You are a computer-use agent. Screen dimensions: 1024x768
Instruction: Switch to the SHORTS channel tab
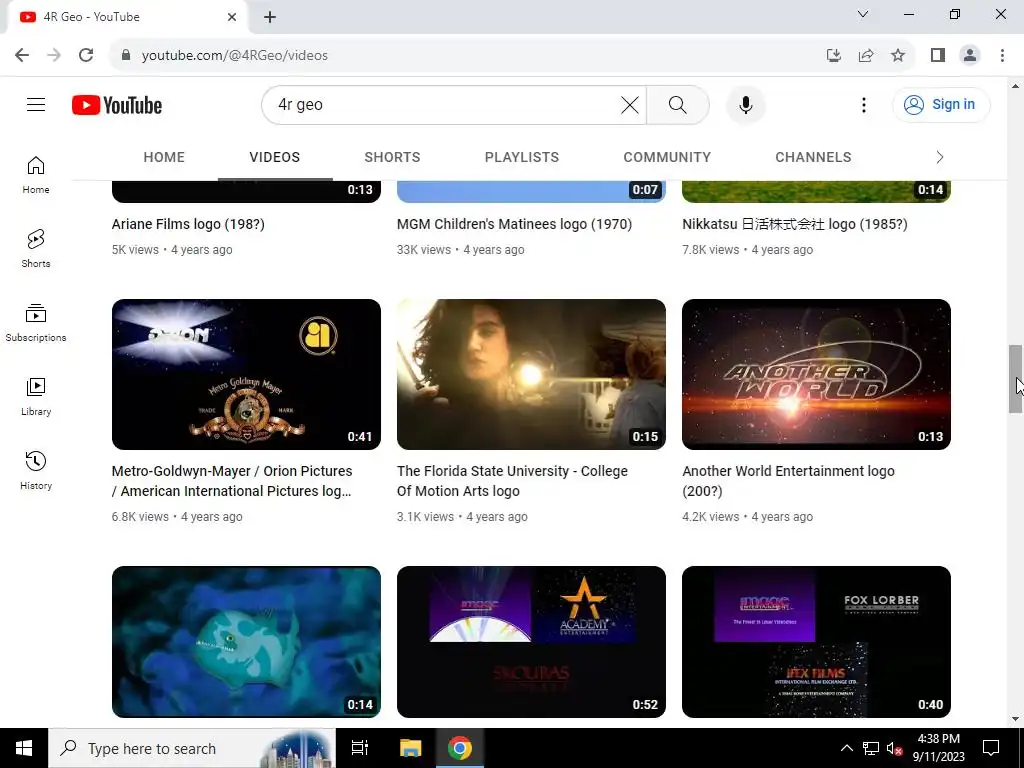pos(392,157)
